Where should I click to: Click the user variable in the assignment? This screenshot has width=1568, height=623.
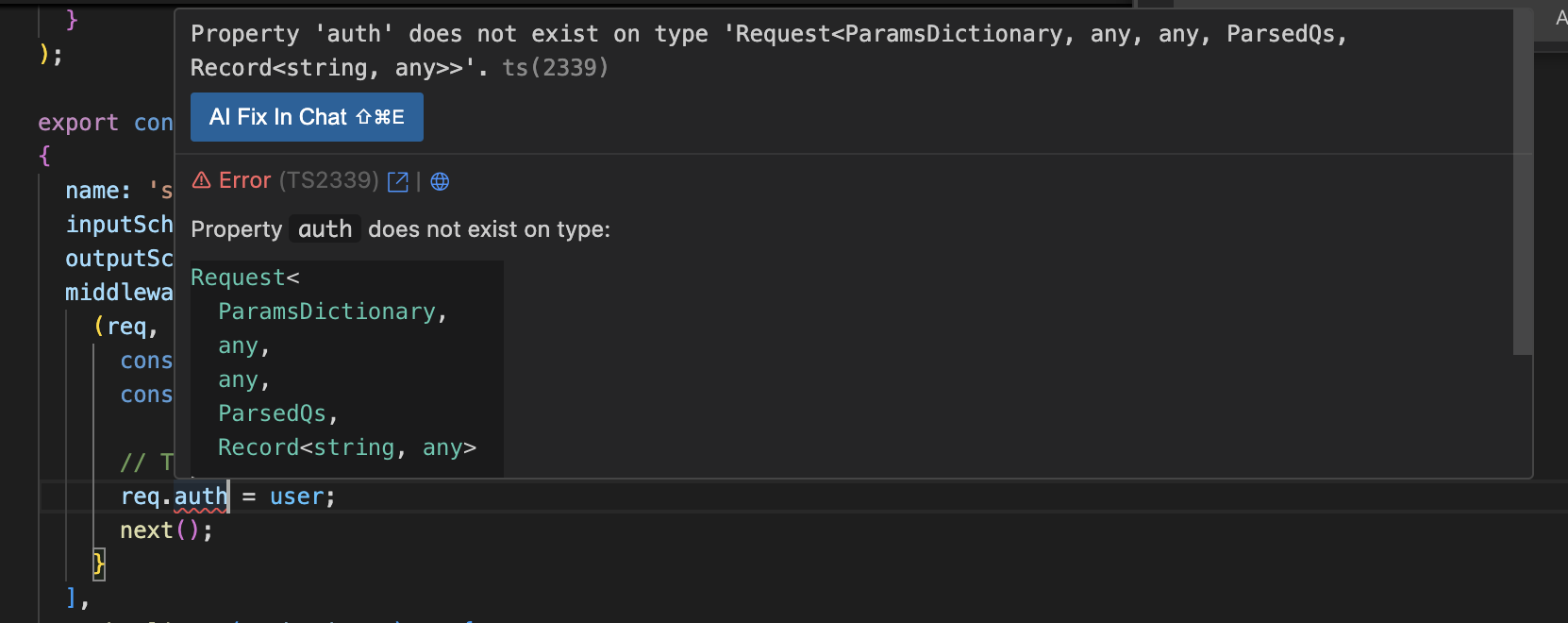pyautogui.click(x=296, y=497)
